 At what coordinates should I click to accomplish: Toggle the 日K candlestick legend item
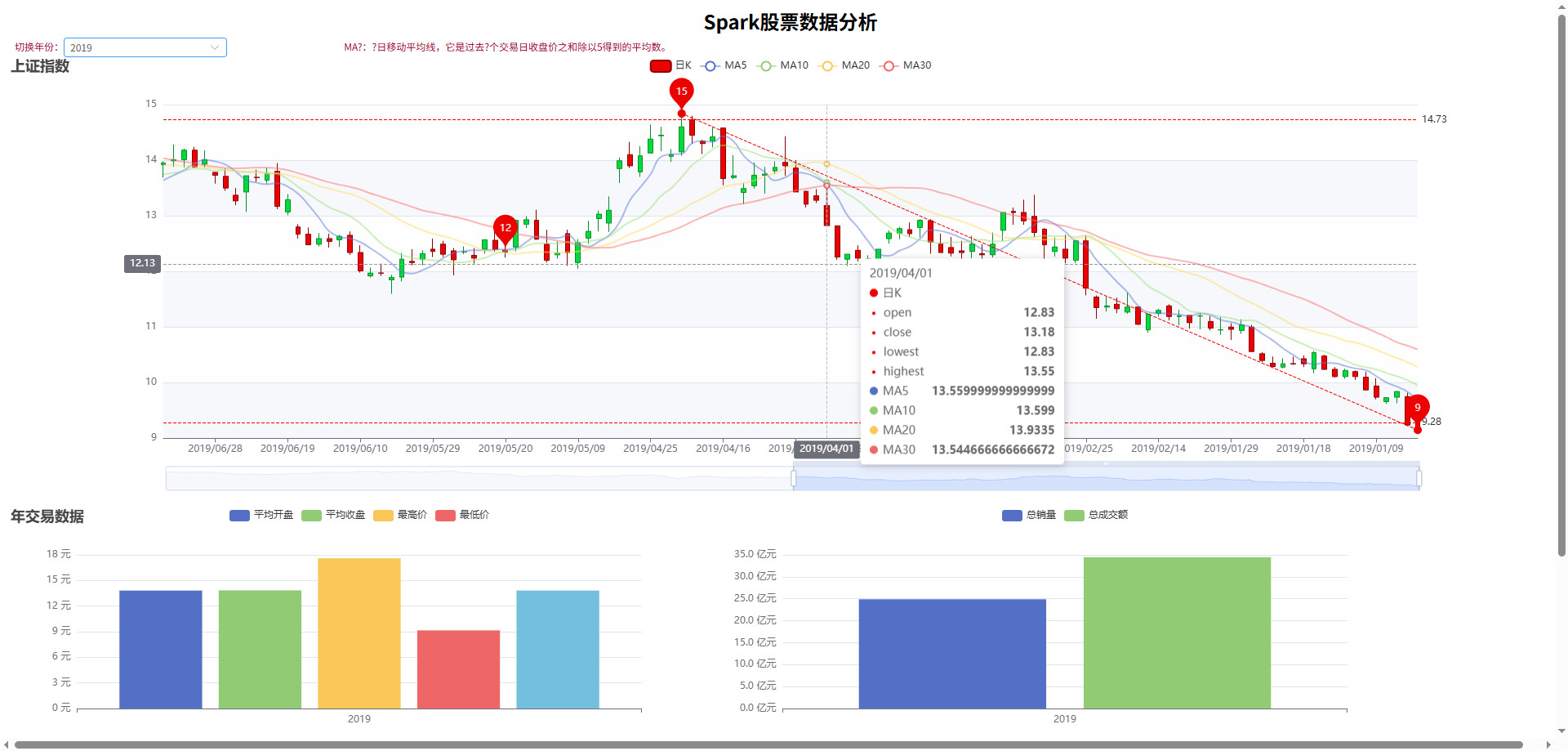(x=670, y=65)
